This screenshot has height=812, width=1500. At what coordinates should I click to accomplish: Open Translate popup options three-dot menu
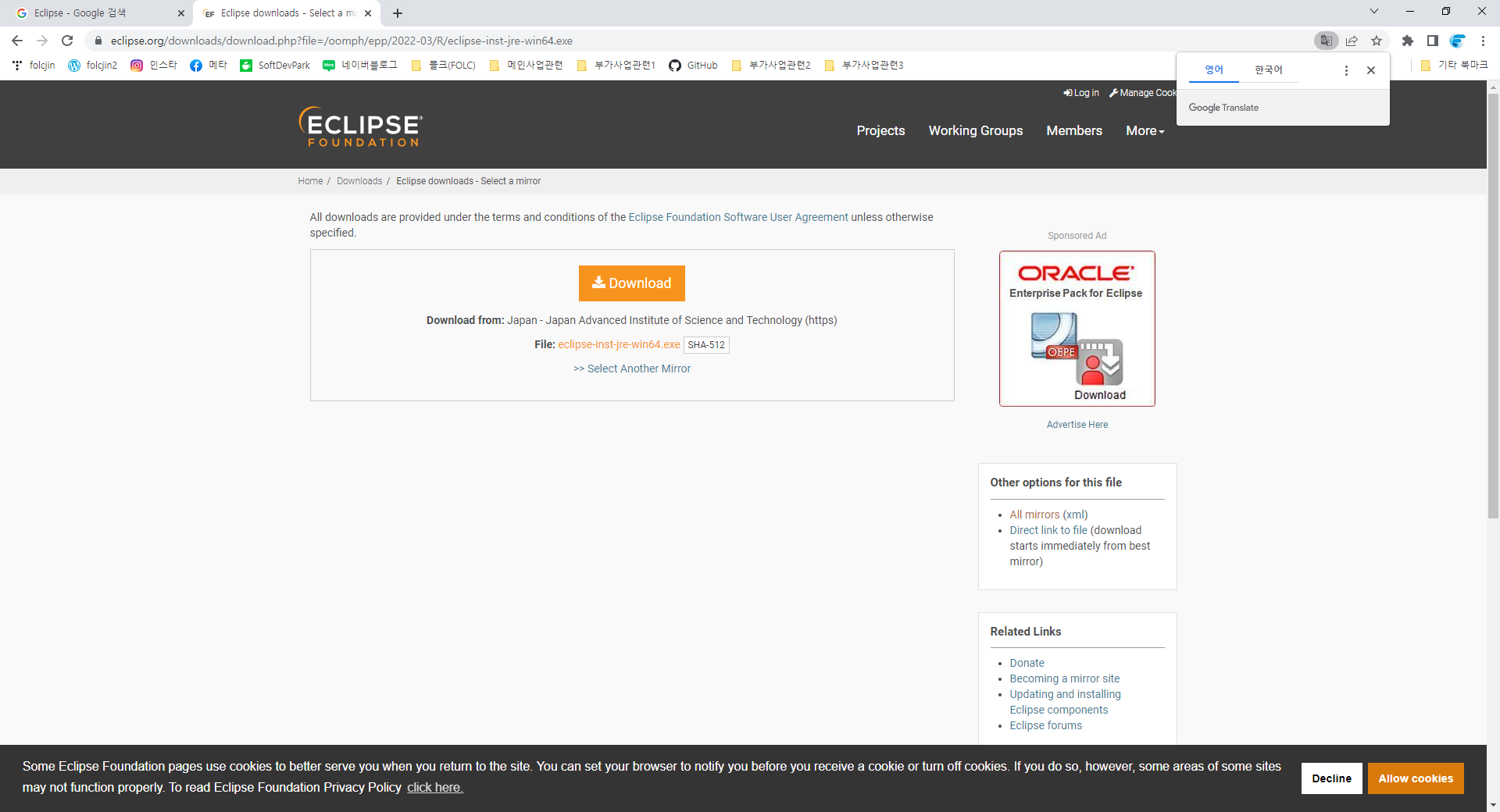pos(1346,70)
